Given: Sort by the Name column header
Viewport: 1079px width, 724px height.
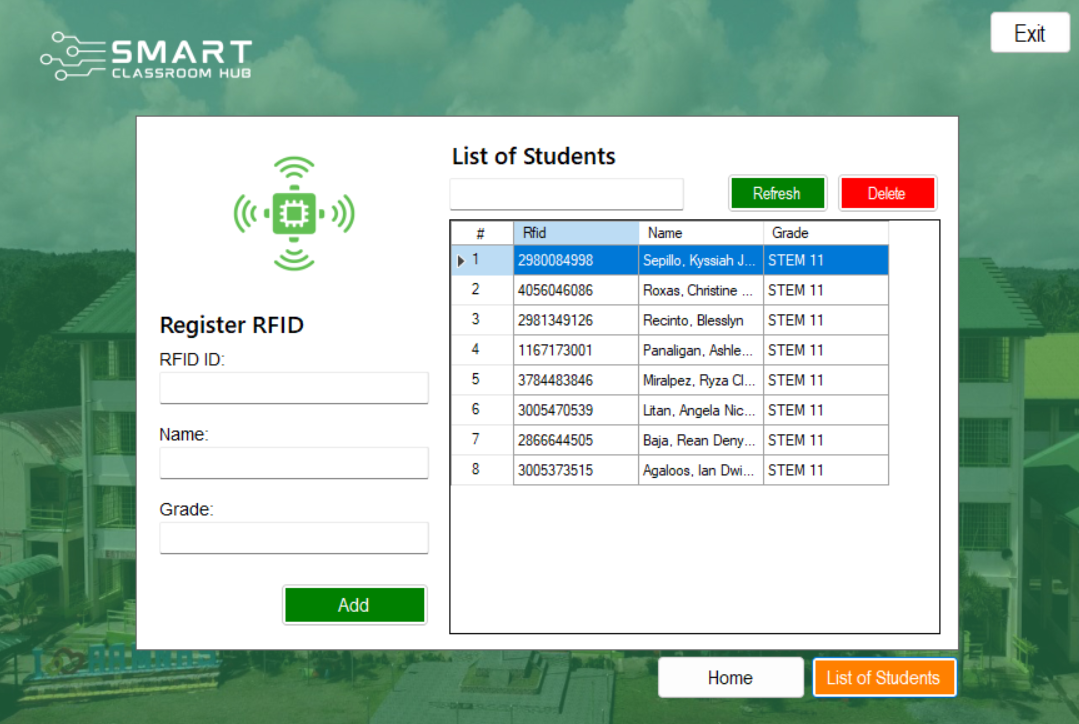Looking at the screenshot, I should [701, 233].
